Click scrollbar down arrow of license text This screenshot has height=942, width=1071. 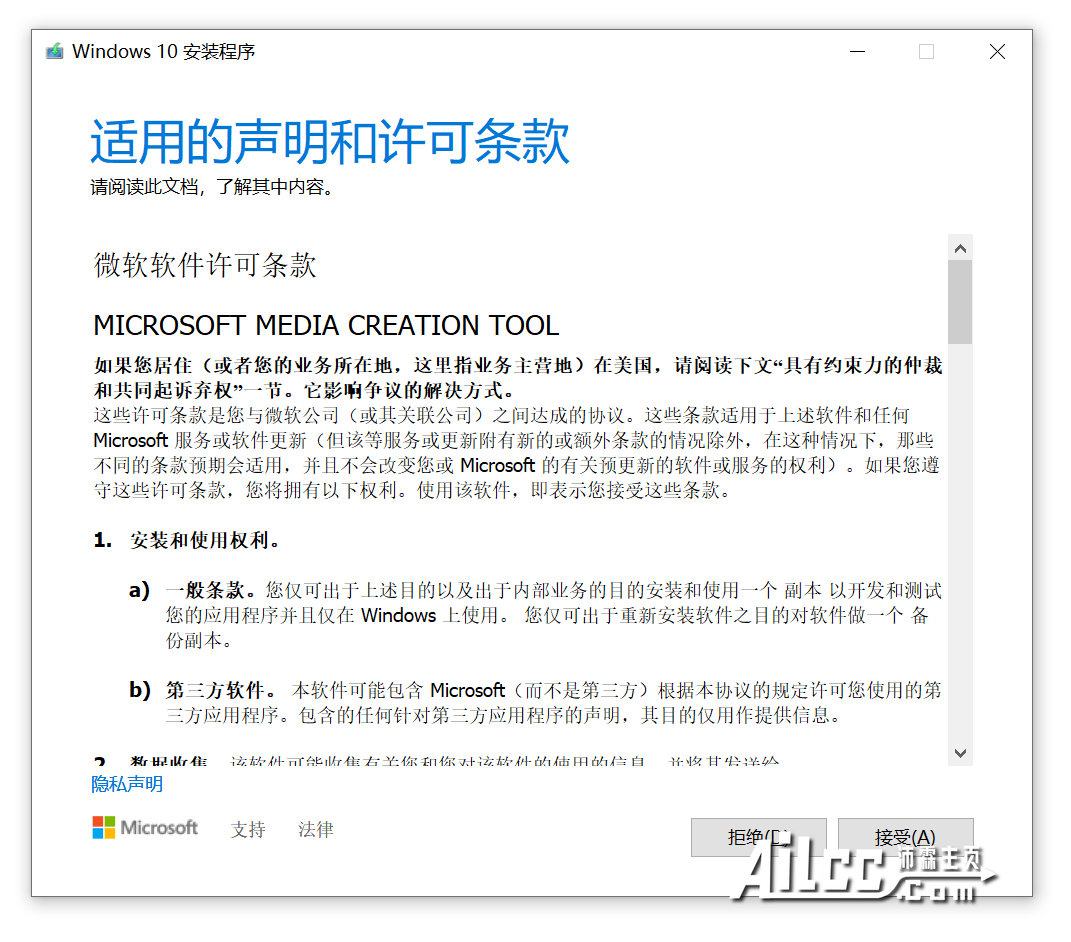coord(960,753)
